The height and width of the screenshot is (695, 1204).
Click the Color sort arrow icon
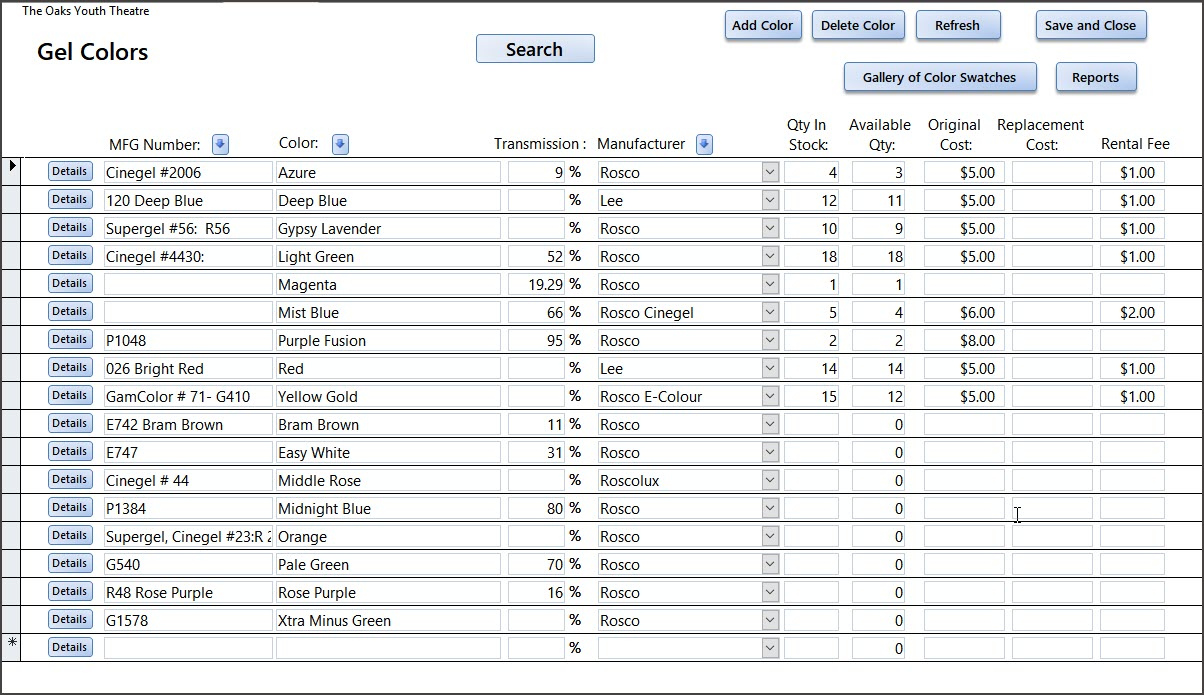(x=340, y=144)
